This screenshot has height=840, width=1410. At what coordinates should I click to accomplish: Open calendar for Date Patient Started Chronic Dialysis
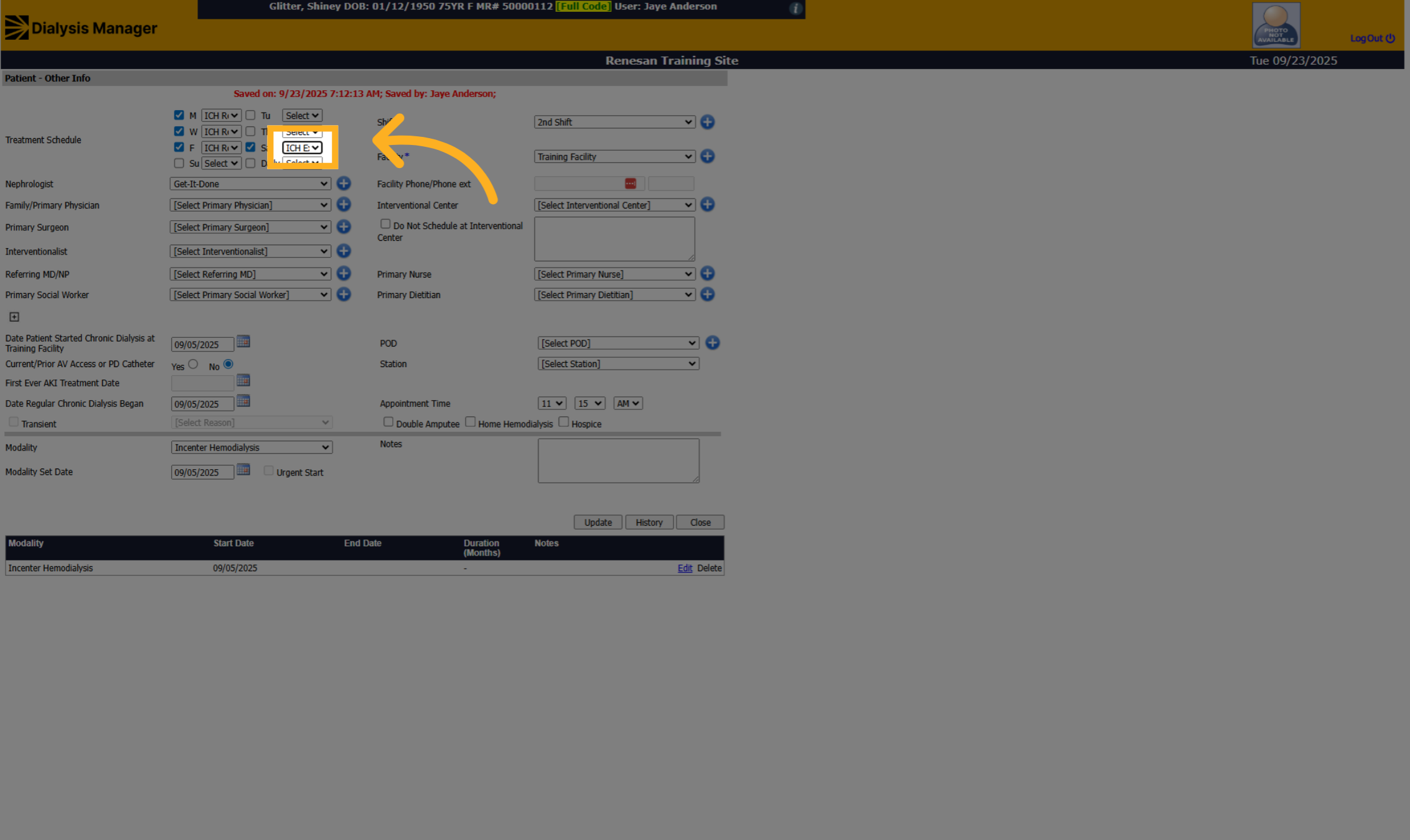[243, 342]
